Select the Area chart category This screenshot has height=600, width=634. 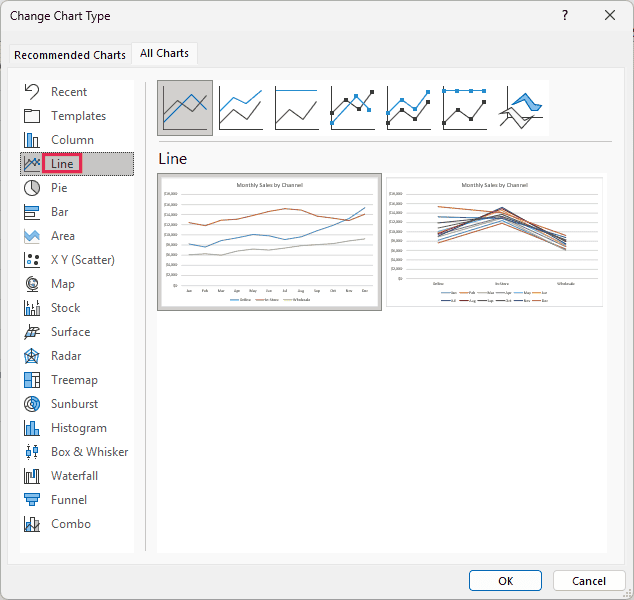tap(77, 236)
